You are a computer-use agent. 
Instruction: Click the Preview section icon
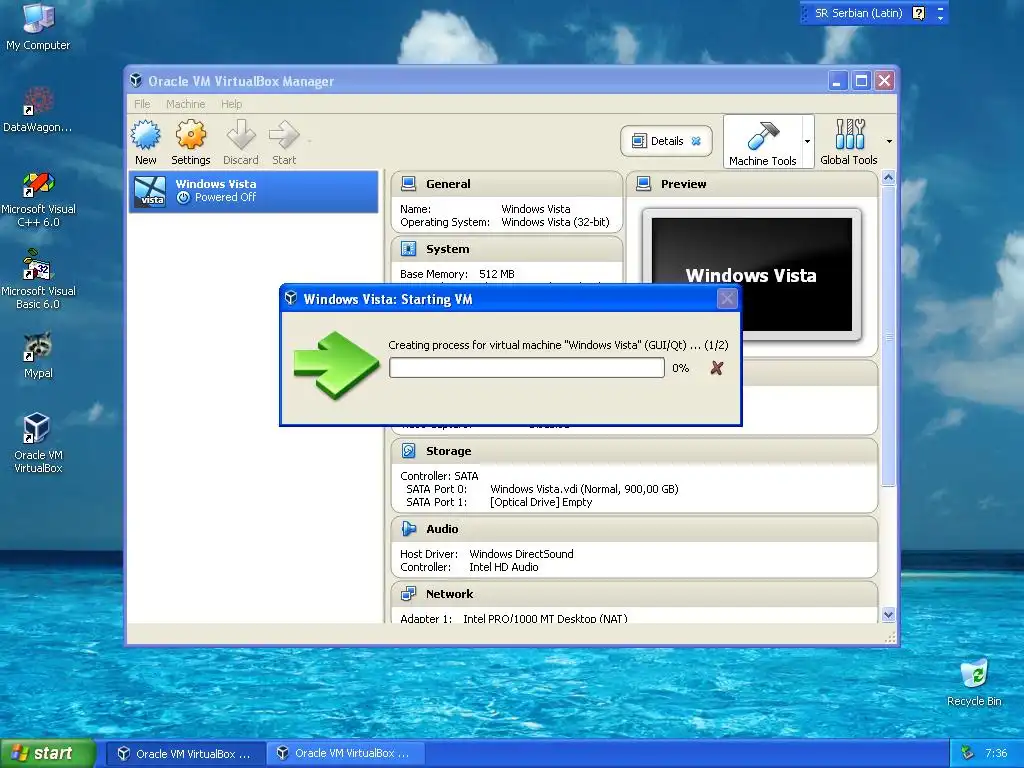click(x=643, y=184)
